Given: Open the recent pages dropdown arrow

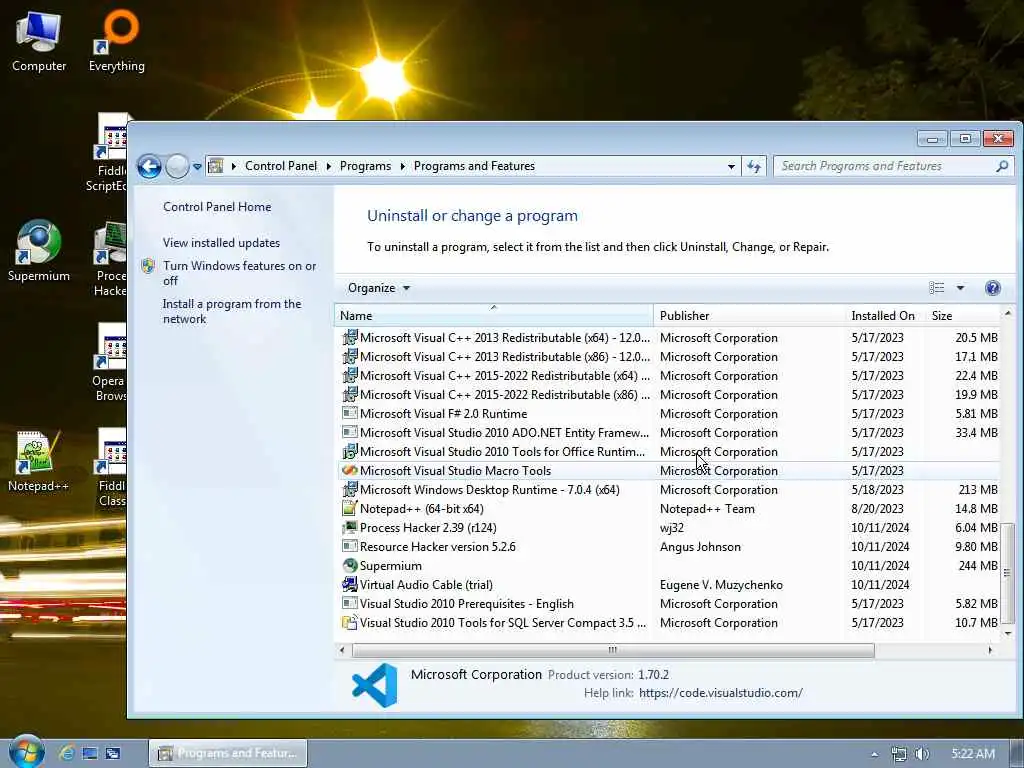Looking at the screenshot, I should click(x=197, y=167).
